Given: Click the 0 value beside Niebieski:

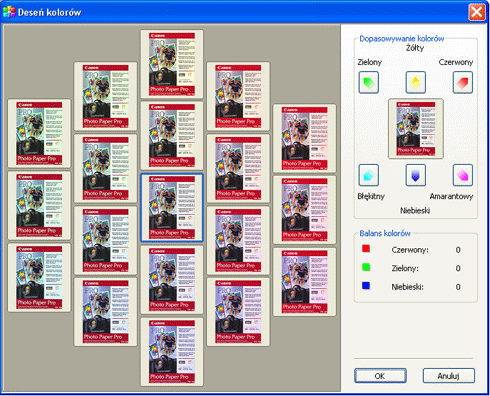Looking at the screenshot, I should point(458,287).
